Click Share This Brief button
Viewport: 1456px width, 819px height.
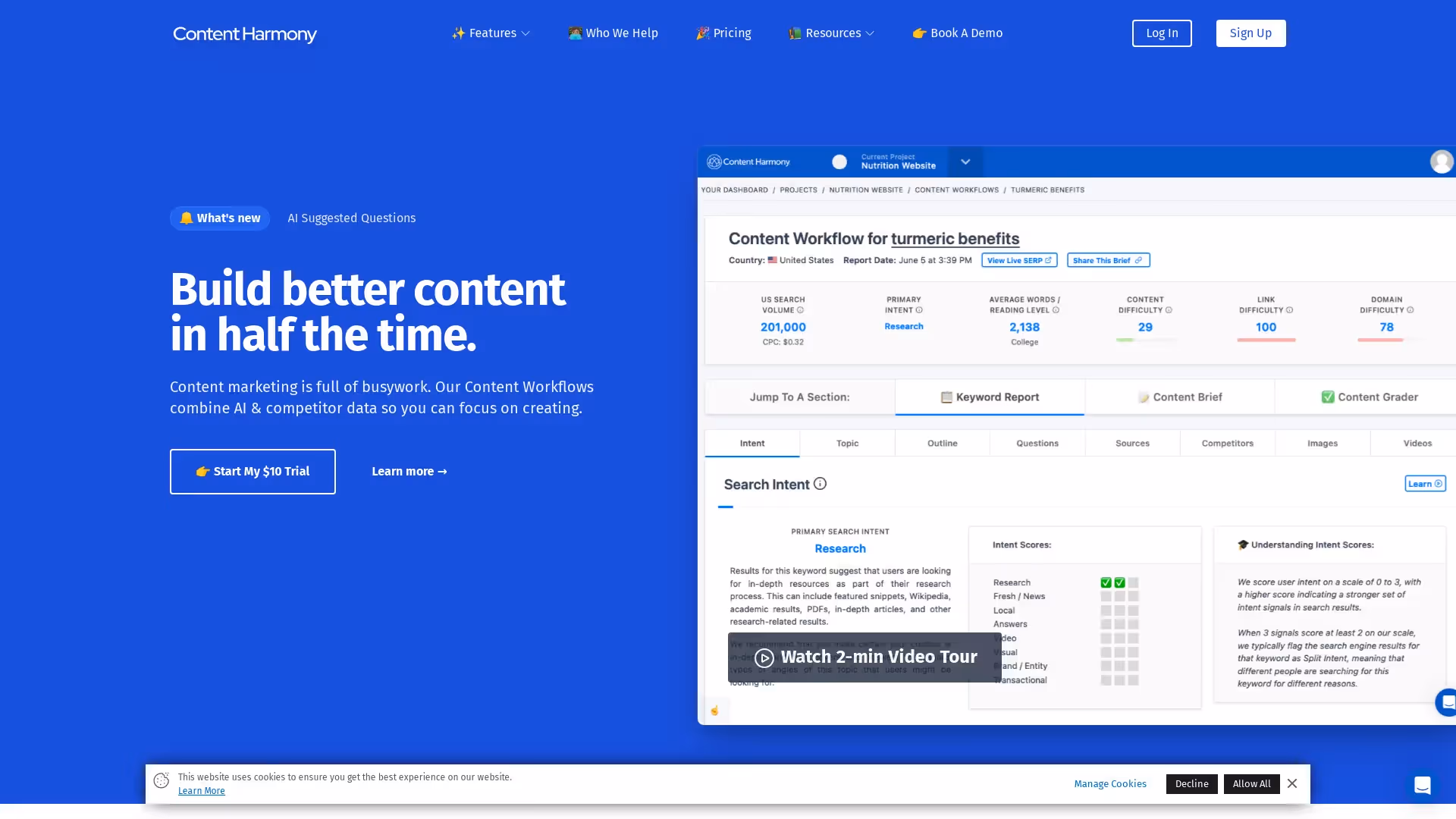pyautogui.click(x=1108, y=260)
